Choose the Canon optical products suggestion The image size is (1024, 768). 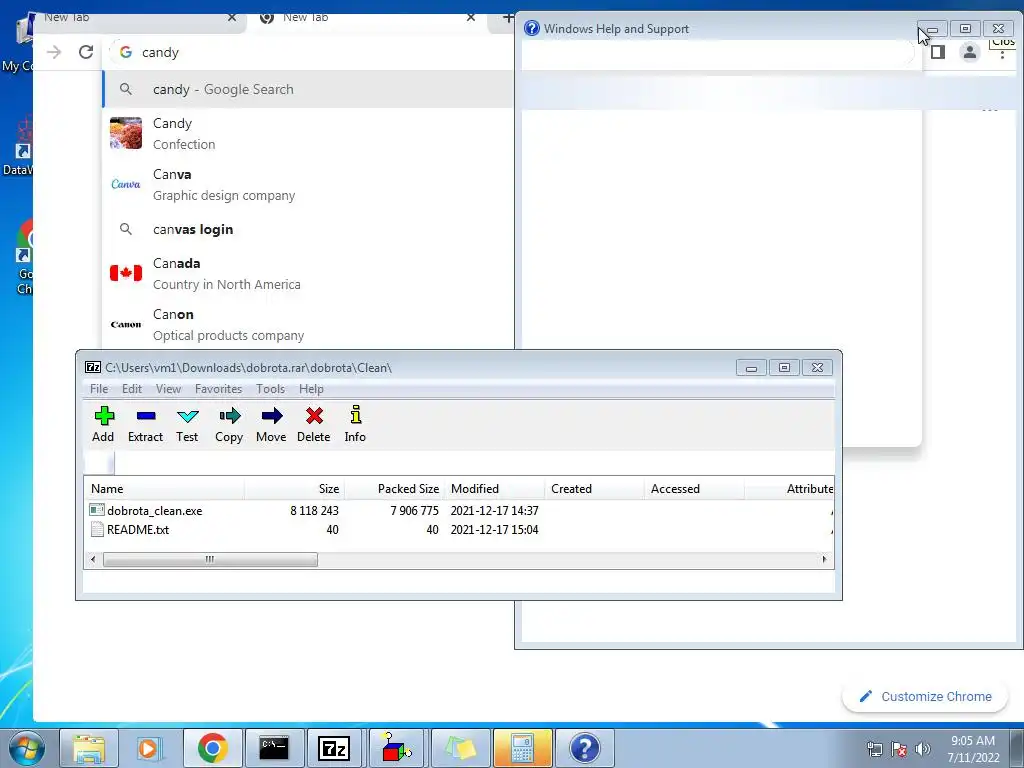pyautogui.click(x=308, y=325)
